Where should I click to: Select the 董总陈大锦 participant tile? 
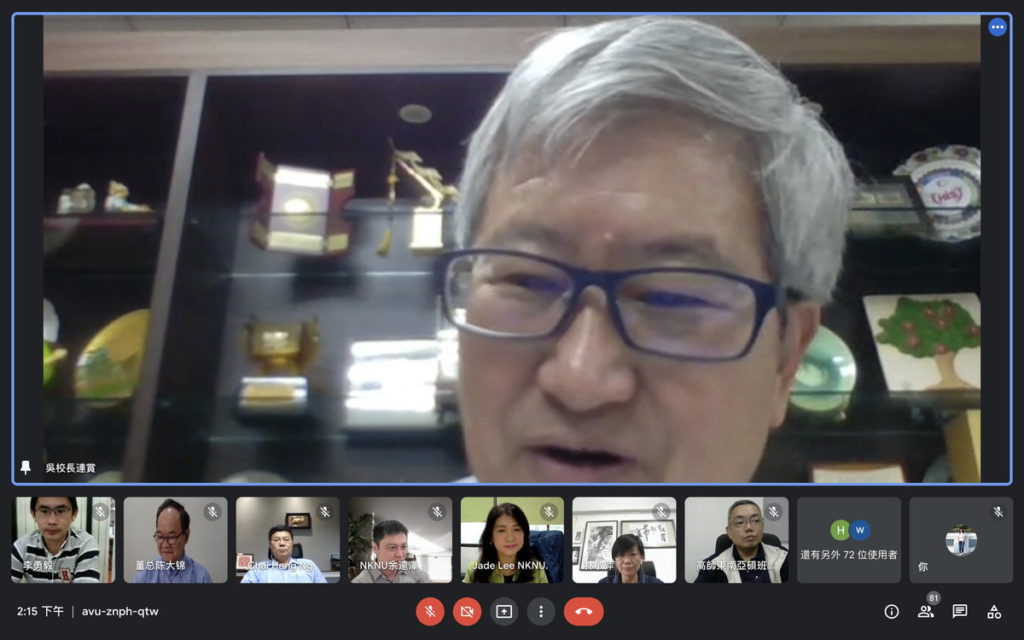tap(176, 540)
